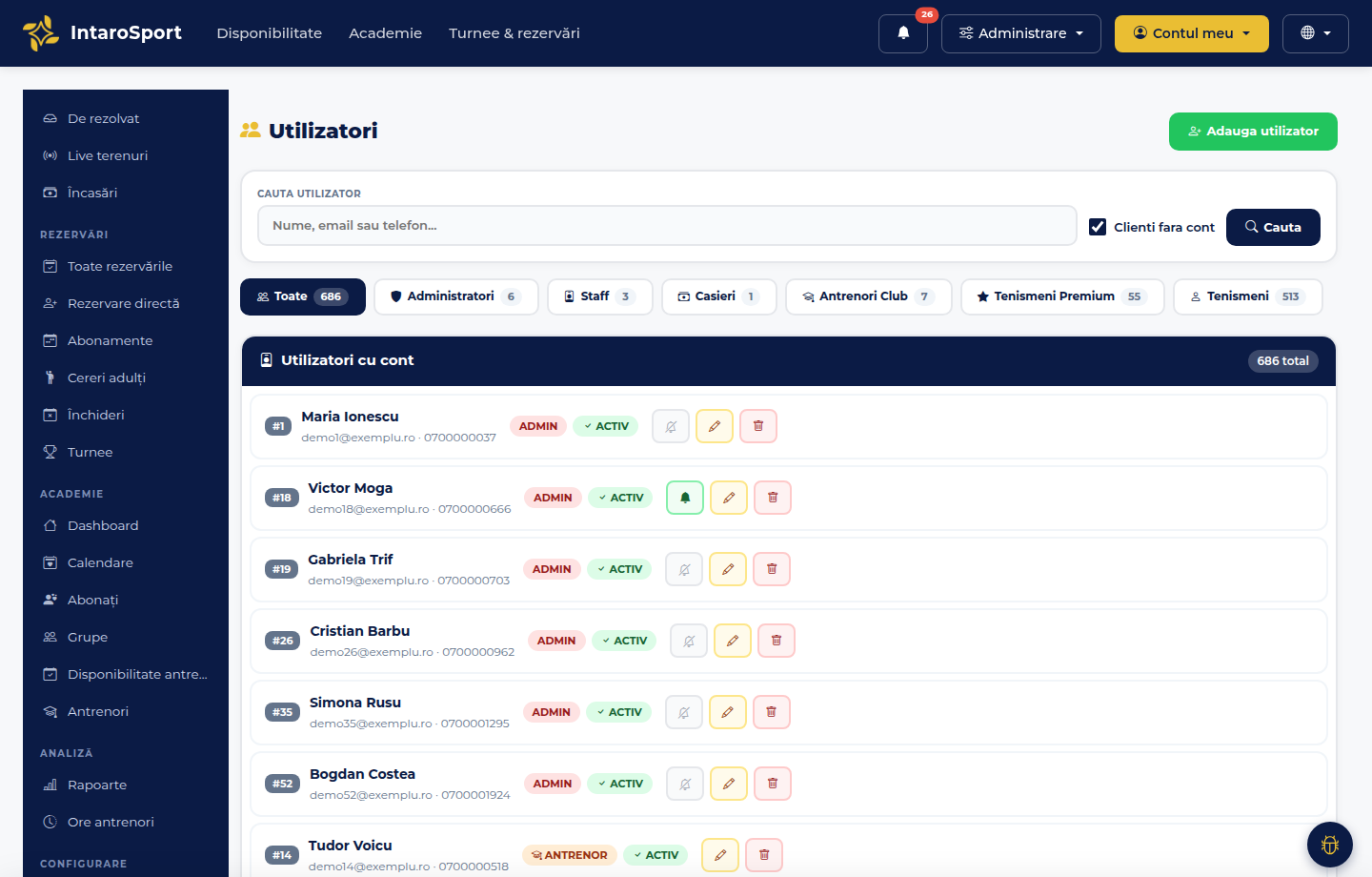Select the Casieri filter tab
1372x877 pixels.
point(719,296)
